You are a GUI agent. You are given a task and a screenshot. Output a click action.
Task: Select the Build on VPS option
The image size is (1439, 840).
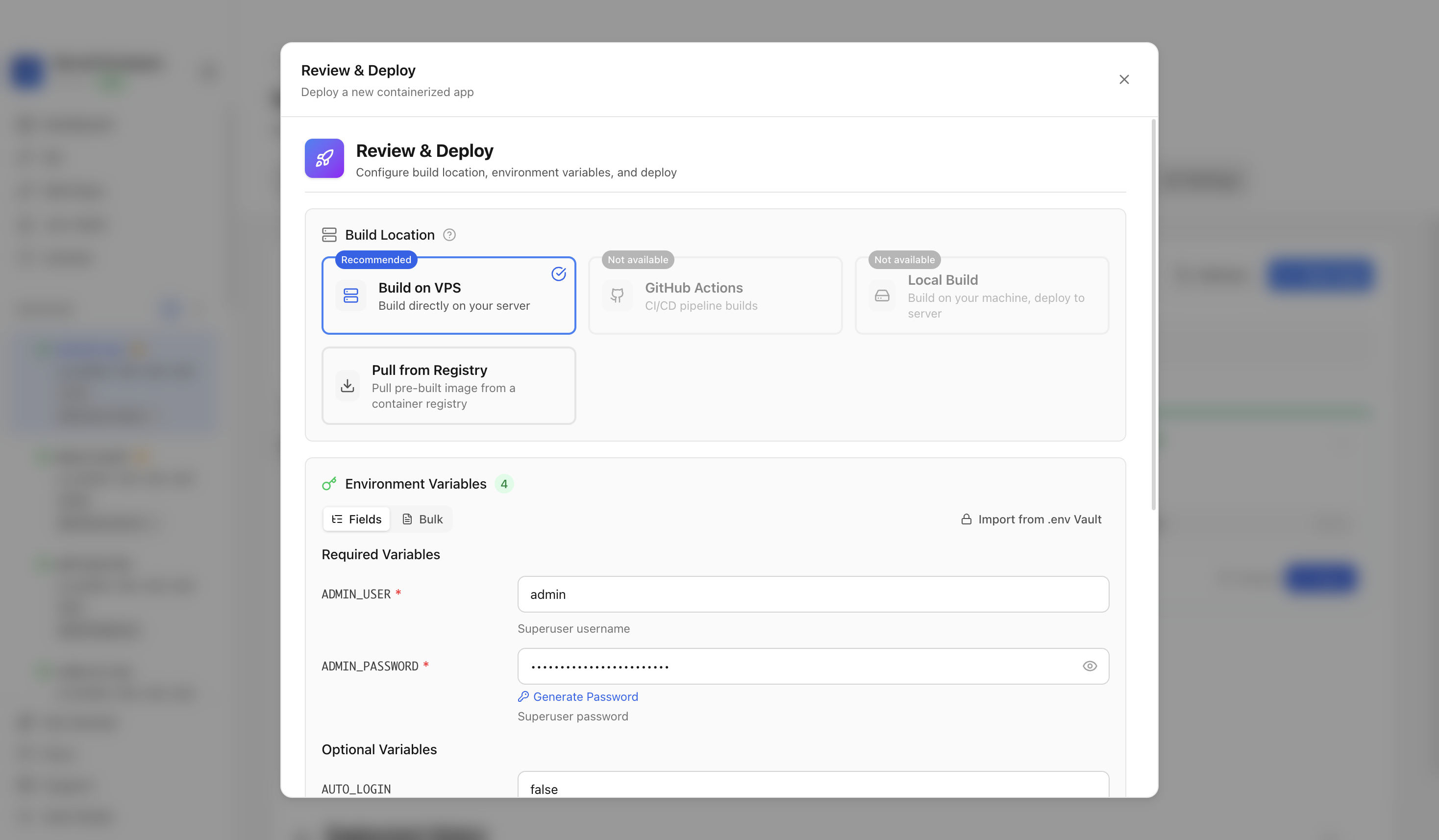coord(448,295)
